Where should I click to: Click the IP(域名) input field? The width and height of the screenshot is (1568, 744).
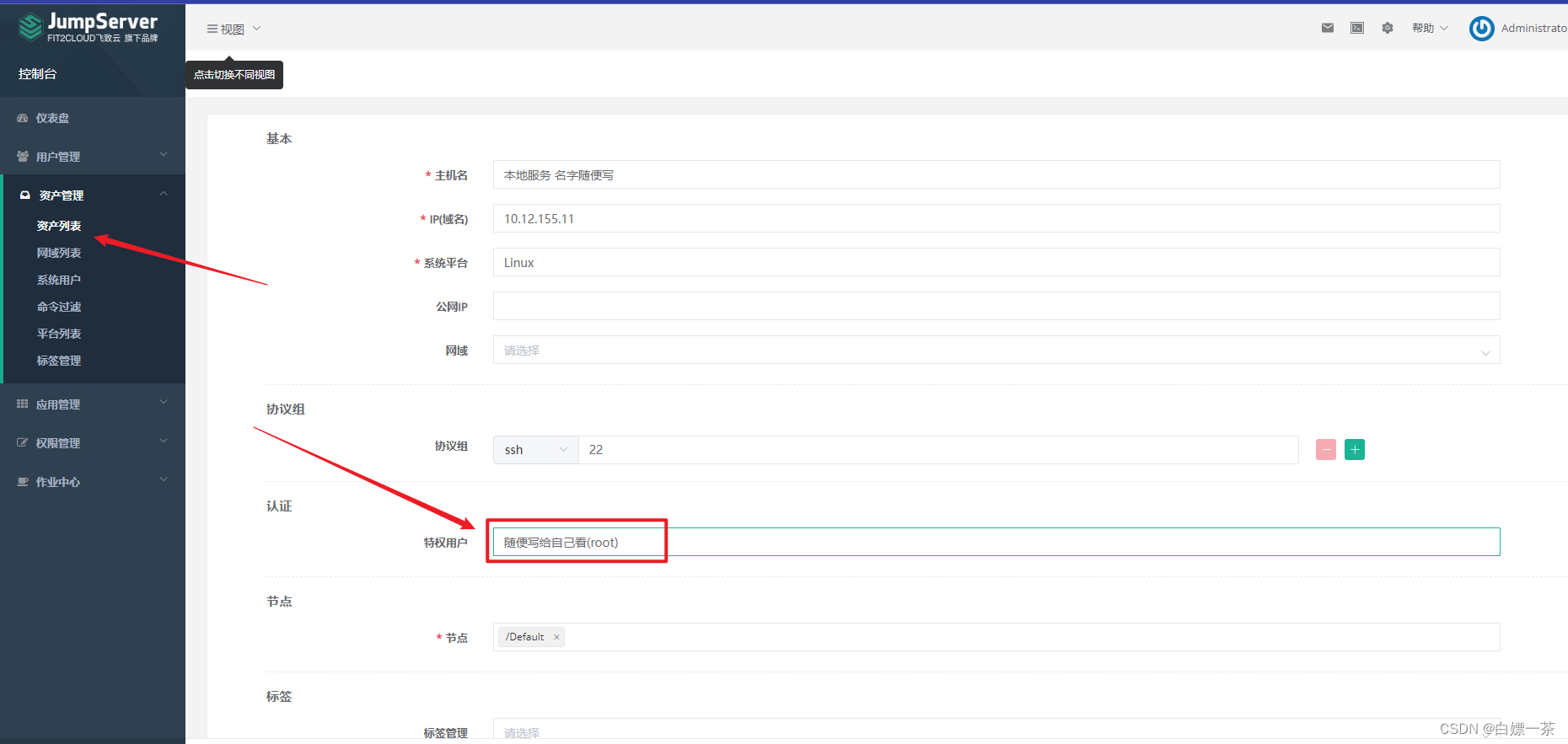tap(996, 219)
